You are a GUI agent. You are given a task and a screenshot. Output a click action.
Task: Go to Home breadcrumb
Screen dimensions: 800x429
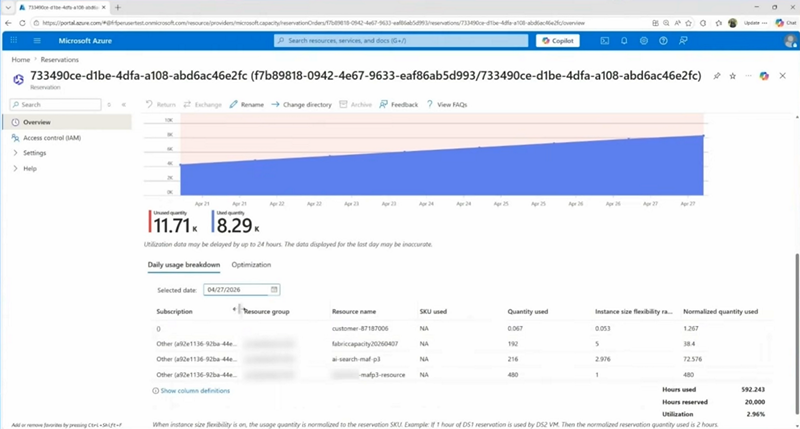[x=20, y=60]
